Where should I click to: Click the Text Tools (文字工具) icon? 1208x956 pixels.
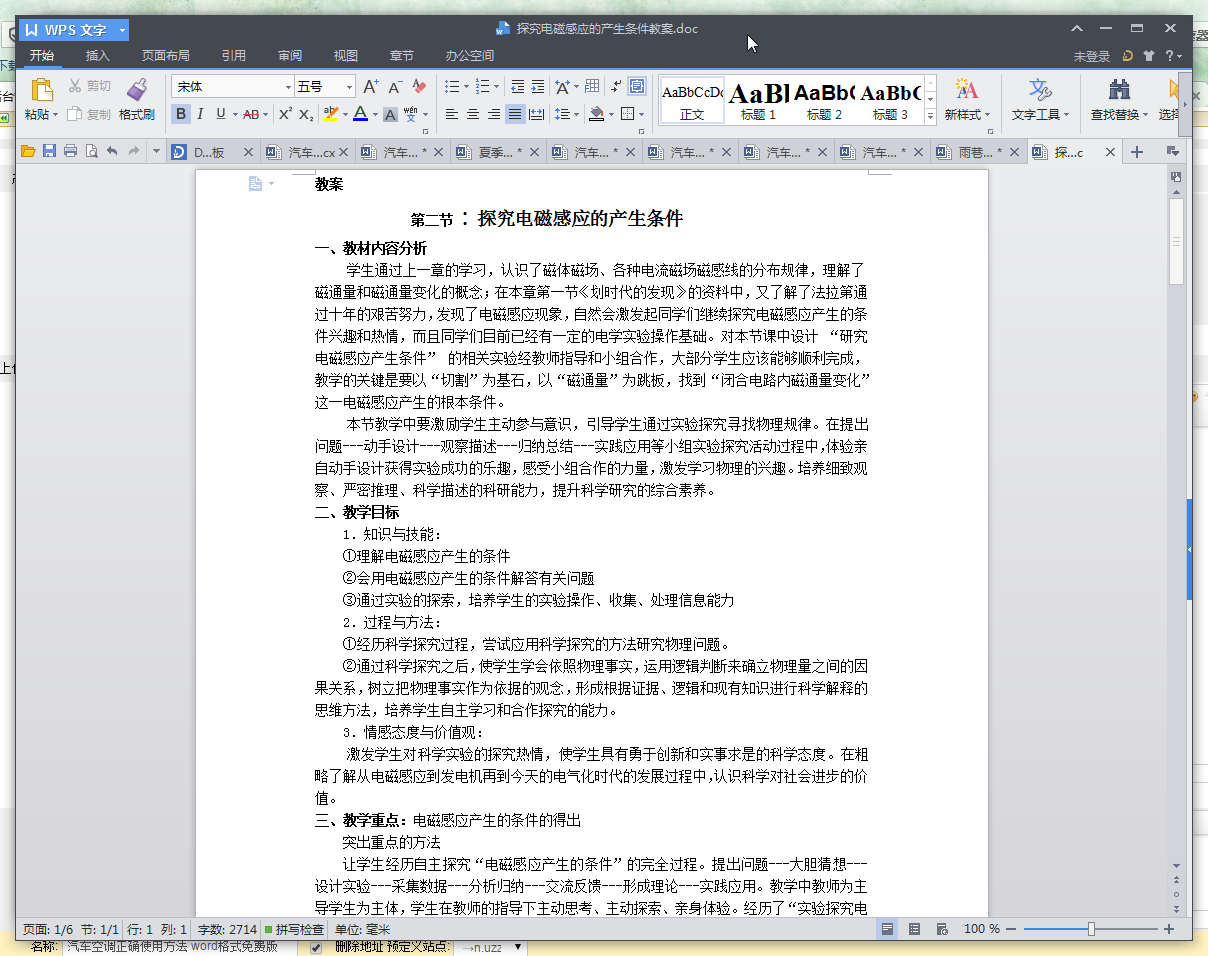(1040, 89)
